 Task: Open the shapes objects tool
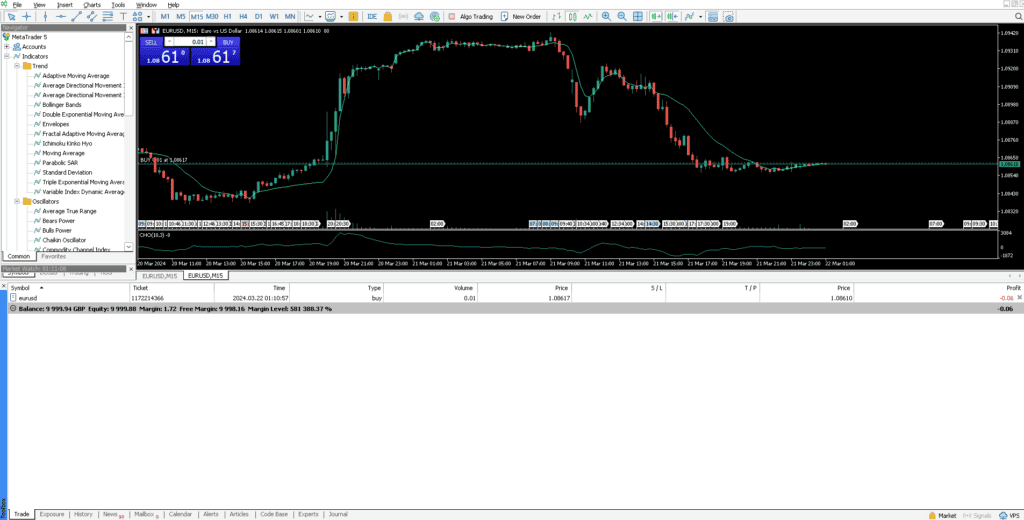[138, 16]
